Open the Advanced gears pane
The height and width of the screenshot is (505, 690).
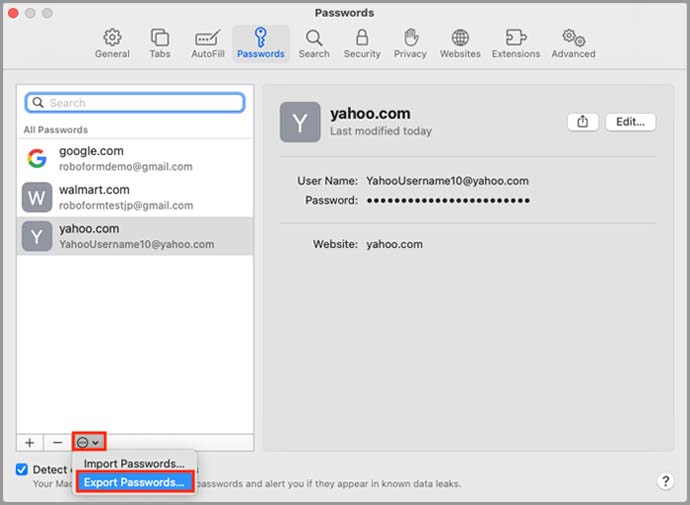pyautogui.click(x=573, y=44)
